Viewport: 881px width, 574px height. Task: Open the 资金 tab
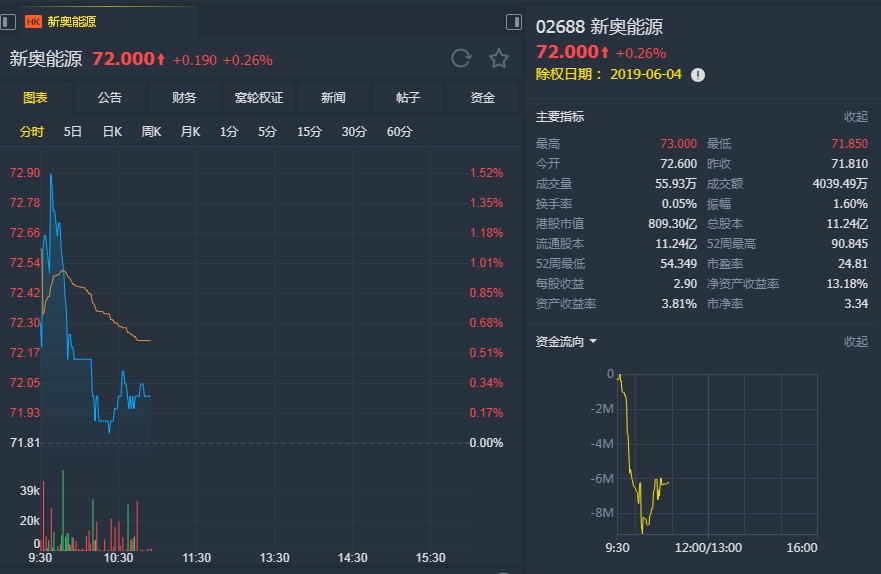click(x=483, y=98)
